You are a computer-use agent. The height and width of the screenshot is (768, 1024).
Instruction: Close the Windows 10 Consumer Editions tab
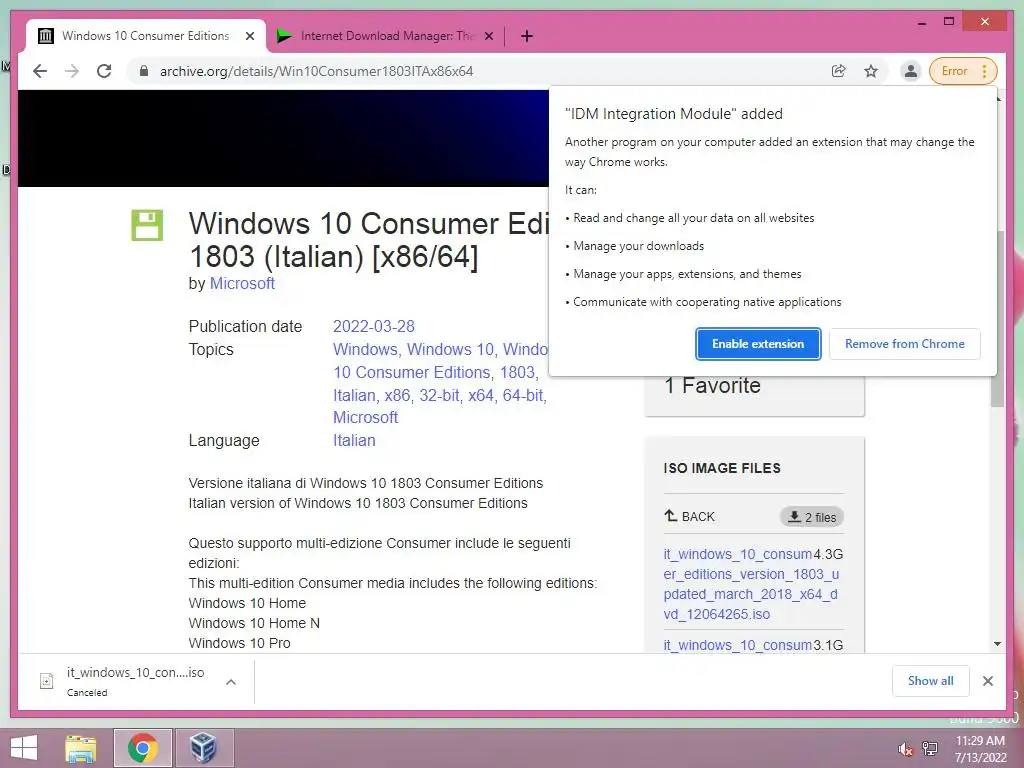click(249, 36)
